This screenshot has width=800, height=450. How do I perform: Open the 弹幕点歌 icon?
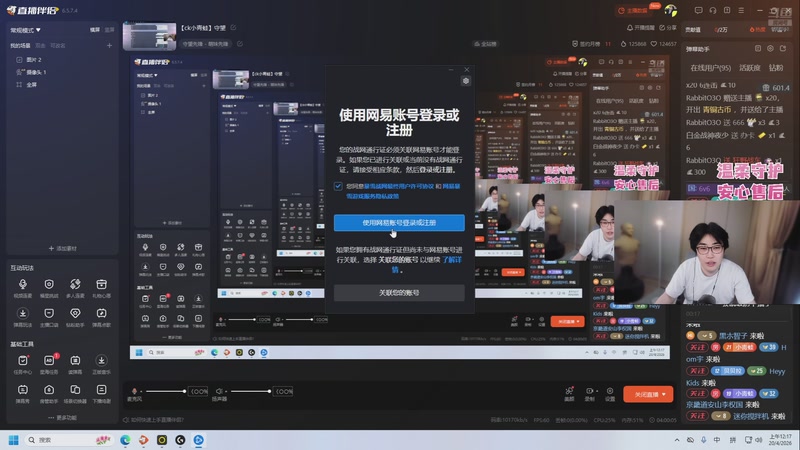(x=102, y=313)
